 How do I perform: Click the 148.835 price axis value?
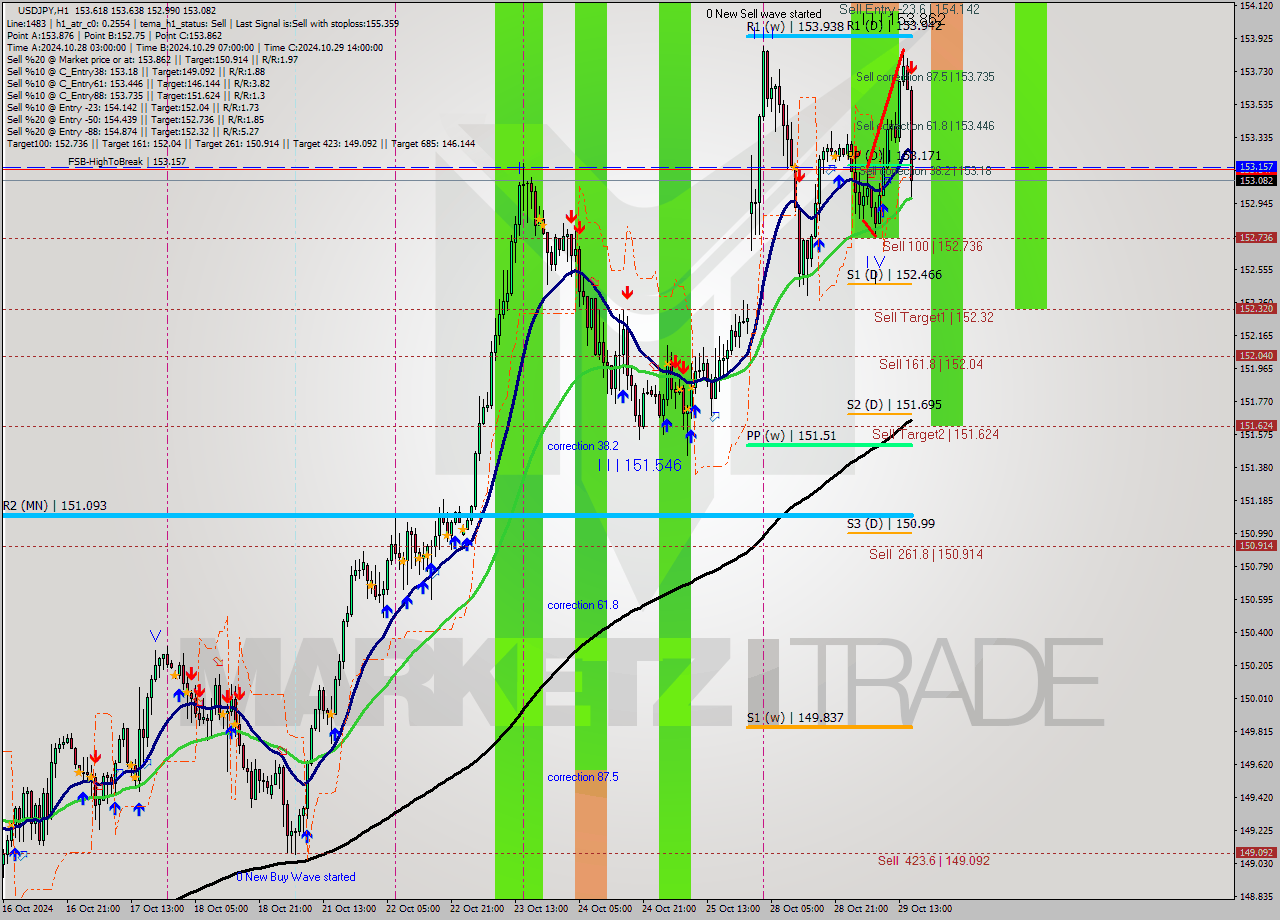(x=1257, y=896)
